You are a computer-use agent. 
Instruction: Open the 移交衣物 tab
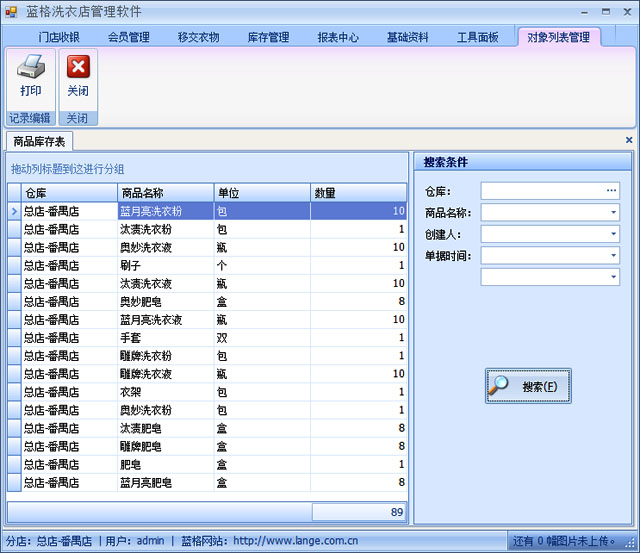point(198,37)
